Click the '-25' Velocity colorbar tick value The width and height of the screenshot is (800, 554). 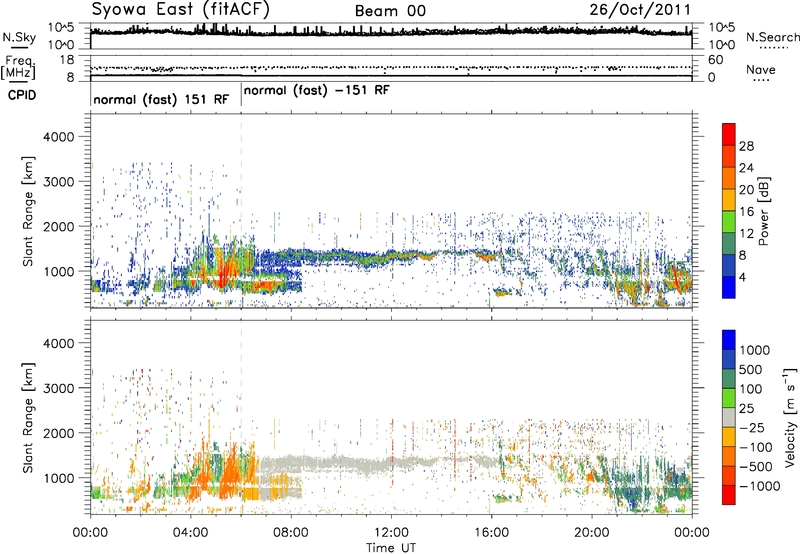point(752,428)
